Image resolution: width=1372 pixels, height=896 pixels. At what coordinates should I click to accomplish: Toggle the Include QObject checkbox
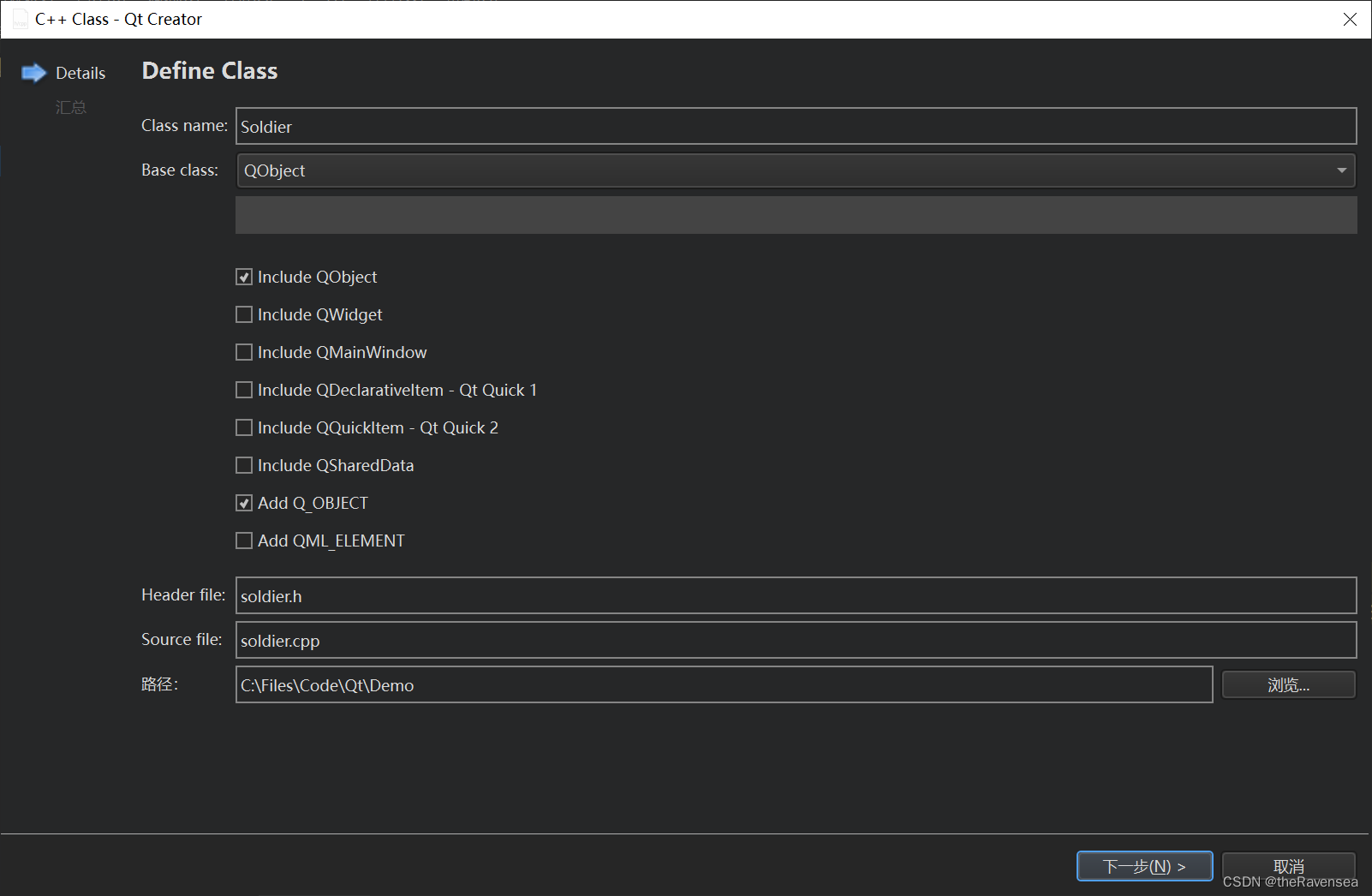[244, 277]
